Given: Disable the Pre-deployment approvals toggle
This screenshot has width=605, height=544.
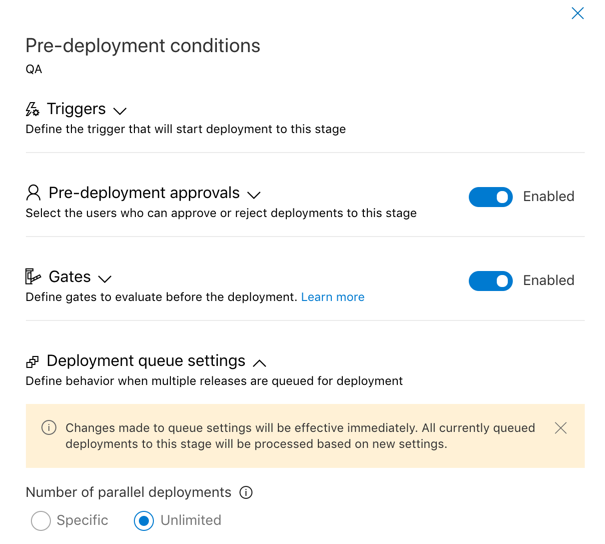Looking at the screenshot, I should click(x=490, y=197).
